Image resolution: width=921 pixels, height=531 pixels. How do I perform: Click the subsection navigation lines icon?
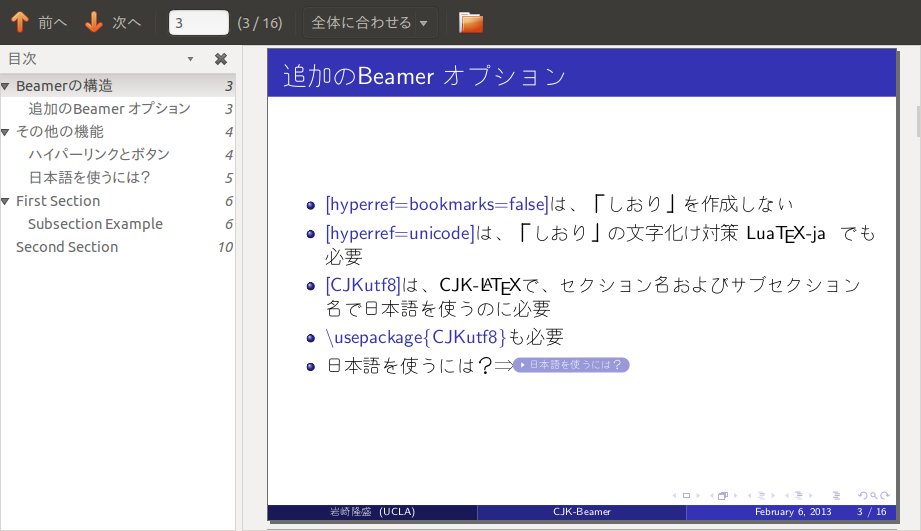point(762,495)
